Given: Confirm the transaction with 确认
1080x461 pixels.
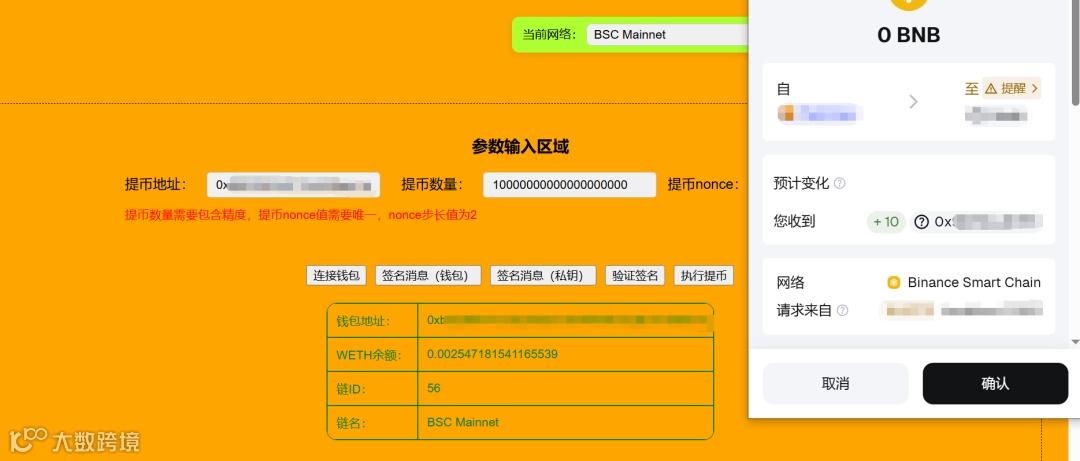Looking at the screenshot, I should coord(995,384).
